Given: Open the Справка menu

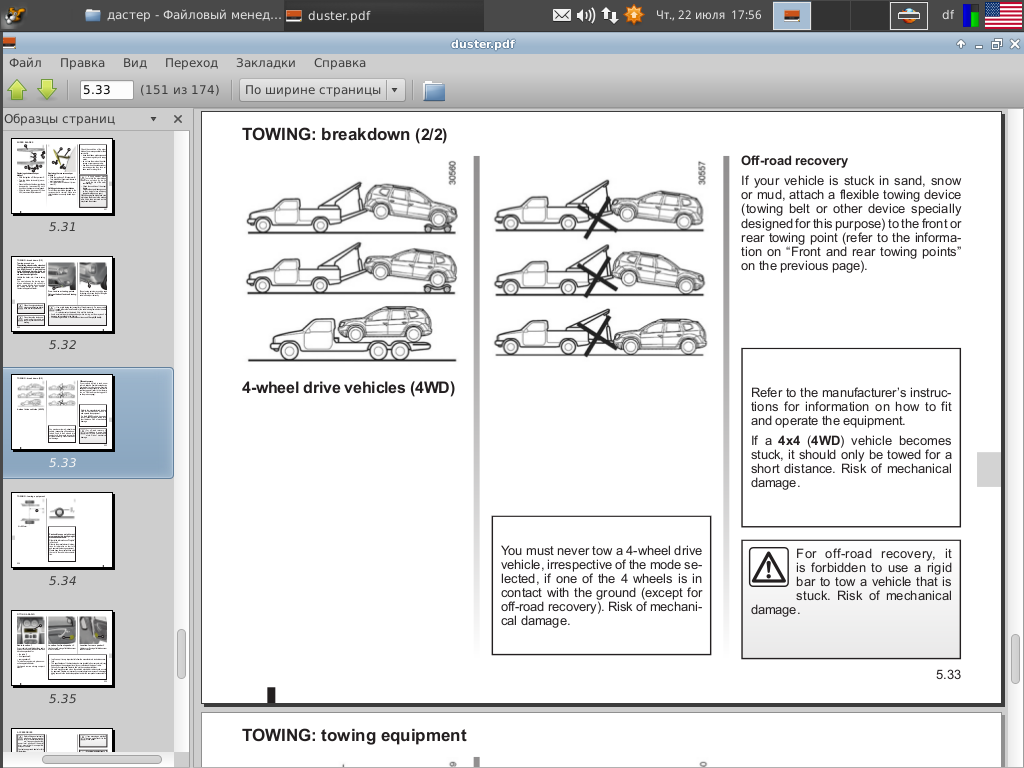Looking at the screenshot, I should click(340, 63).
